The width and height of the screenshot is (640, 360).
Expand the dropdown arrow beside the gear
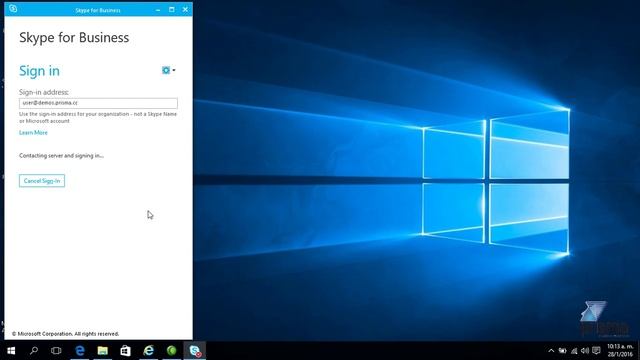coord(174,70)
